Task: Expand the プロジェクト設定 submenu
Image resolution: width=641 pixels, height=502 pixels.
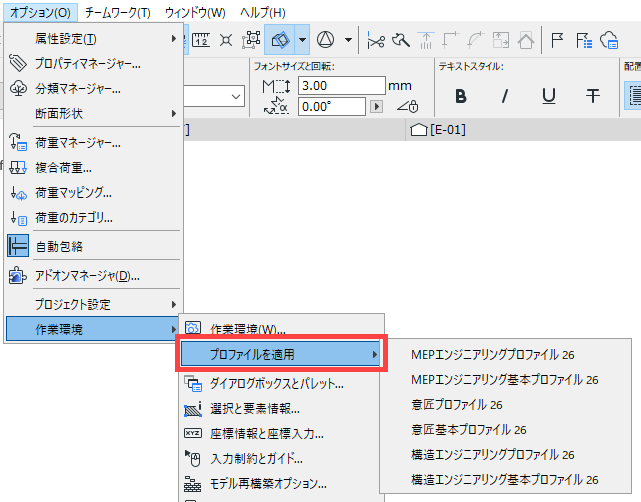Action: (x=94, y=304)
